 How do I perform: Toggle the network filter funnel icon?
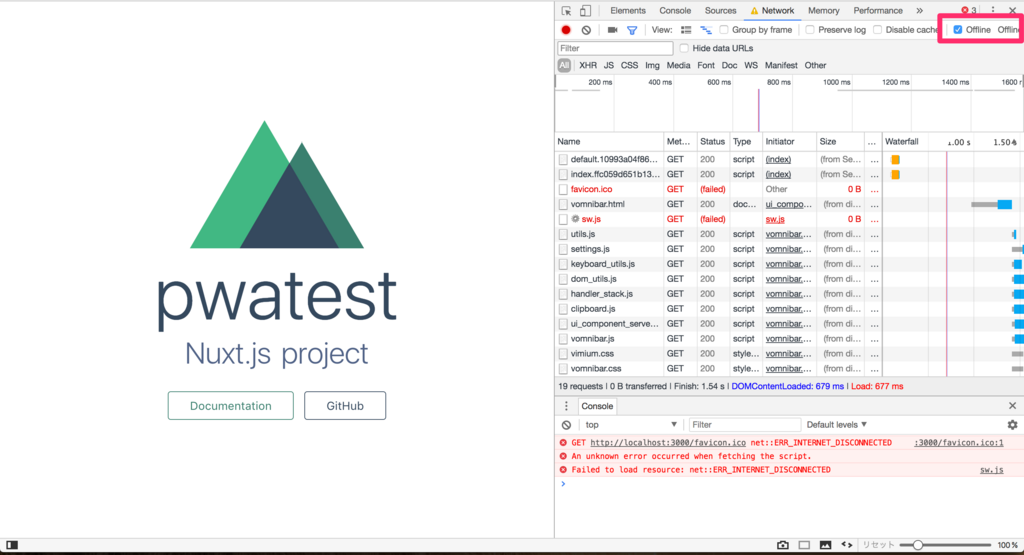(x=632, y=30)
